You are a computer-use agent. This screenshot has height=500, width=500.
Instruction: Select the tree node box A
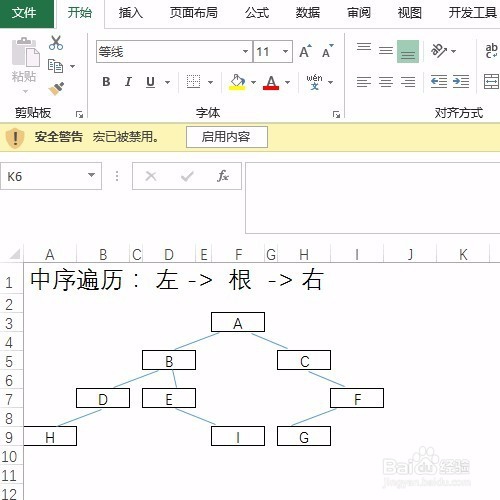tap(238, 322)
